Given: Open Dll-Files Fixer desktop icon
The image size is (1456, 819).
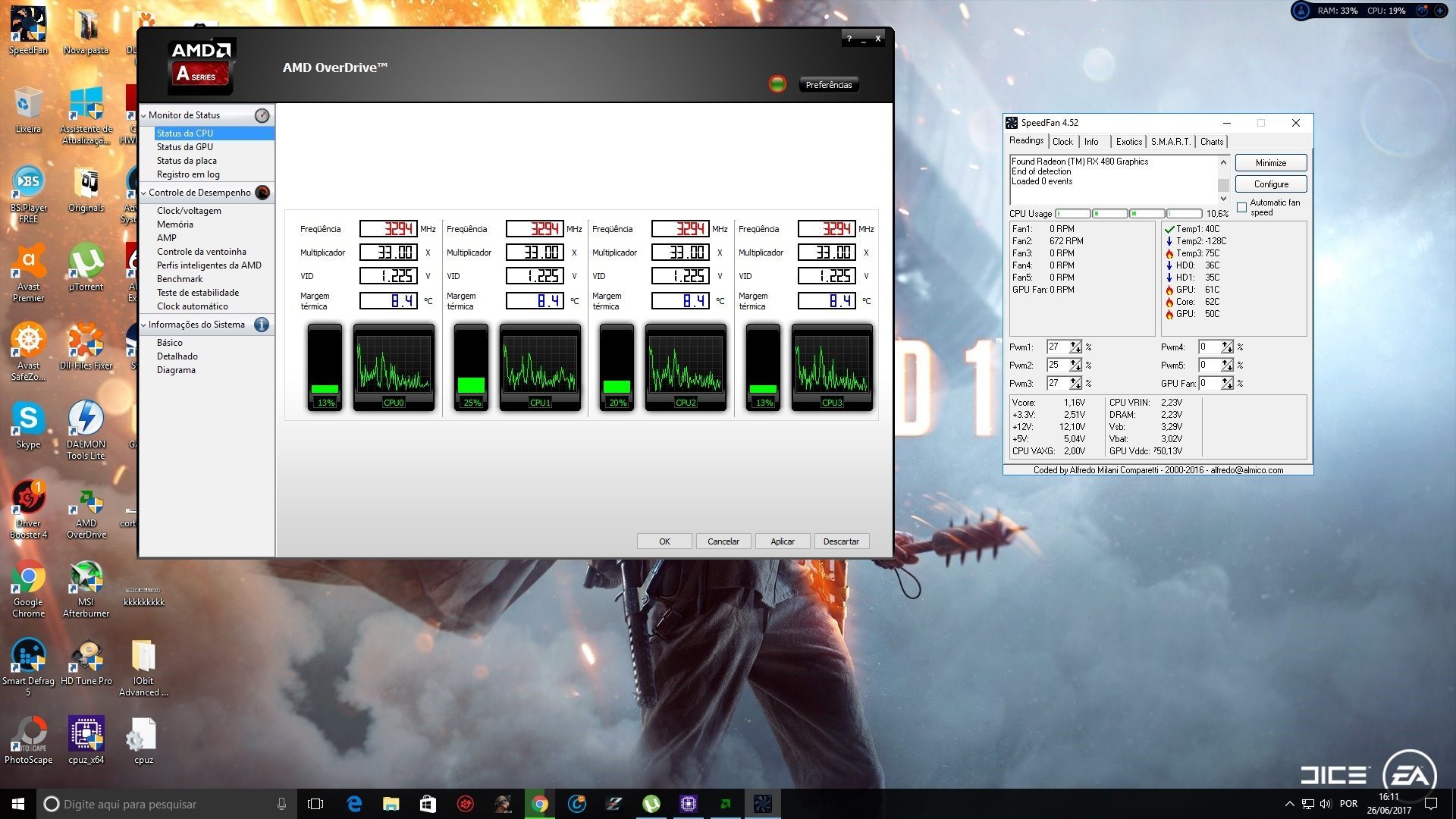Looking at the screenshot, I should tap(86, 346).
